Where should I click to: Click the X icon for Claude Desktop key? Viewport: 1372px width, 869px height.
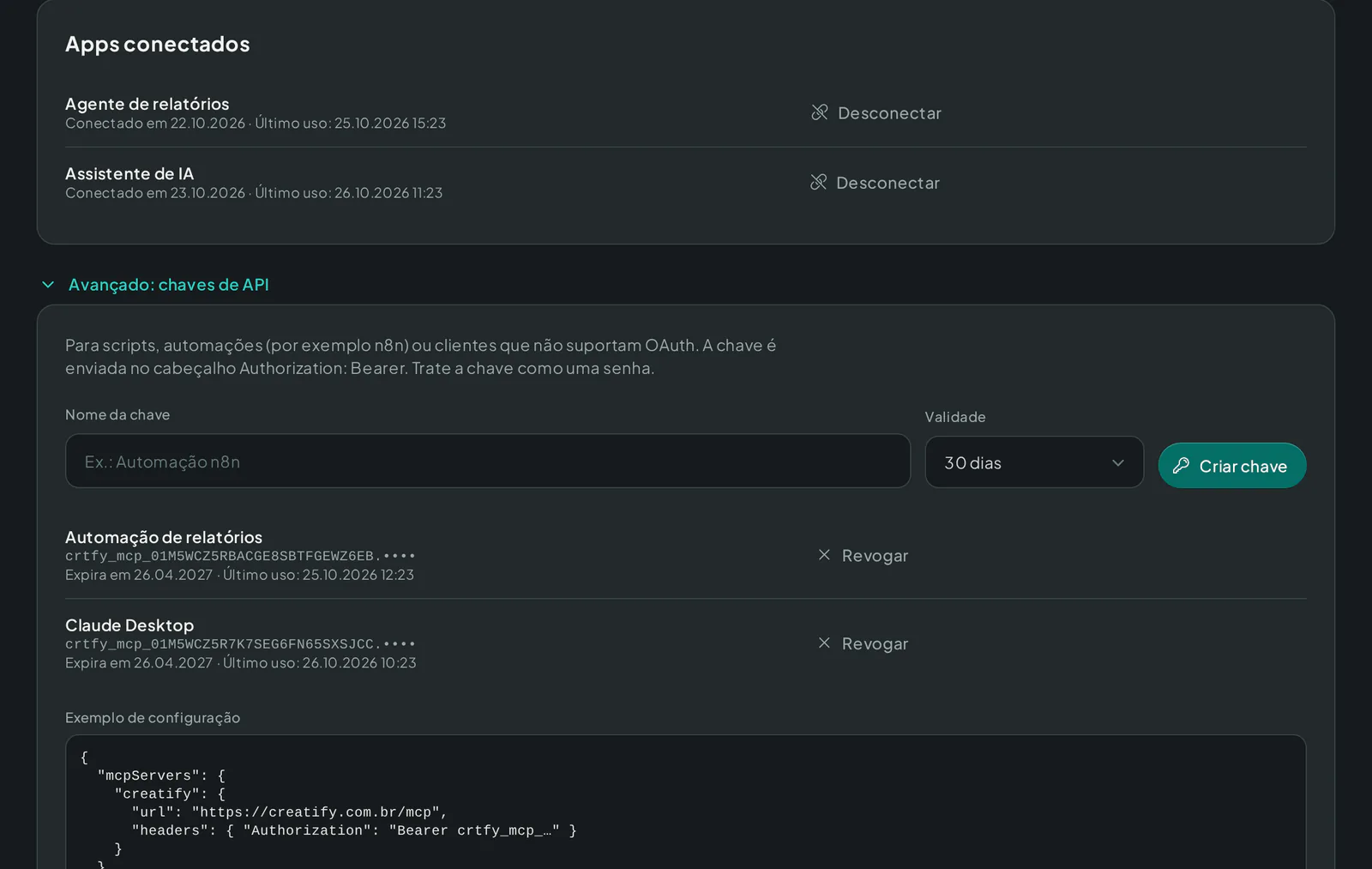[x=824, y=643]
